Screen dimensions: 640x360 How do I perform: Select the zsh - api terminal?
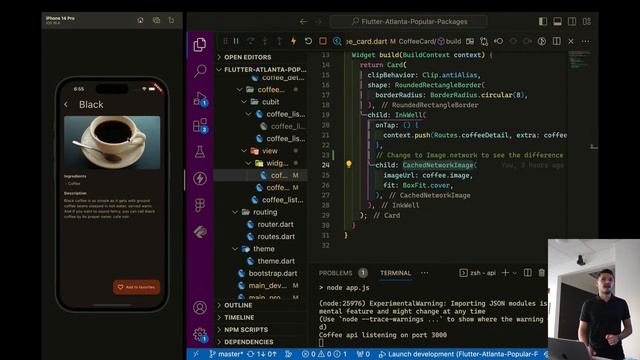pyautogui.click(x=478, y=273)
